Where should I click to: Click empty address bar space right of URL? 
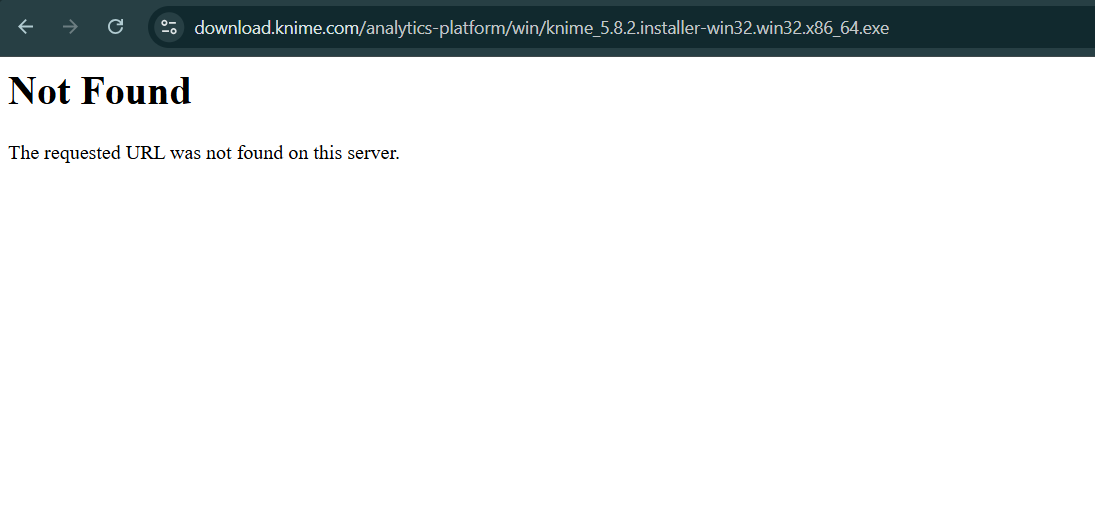(990, 27)
